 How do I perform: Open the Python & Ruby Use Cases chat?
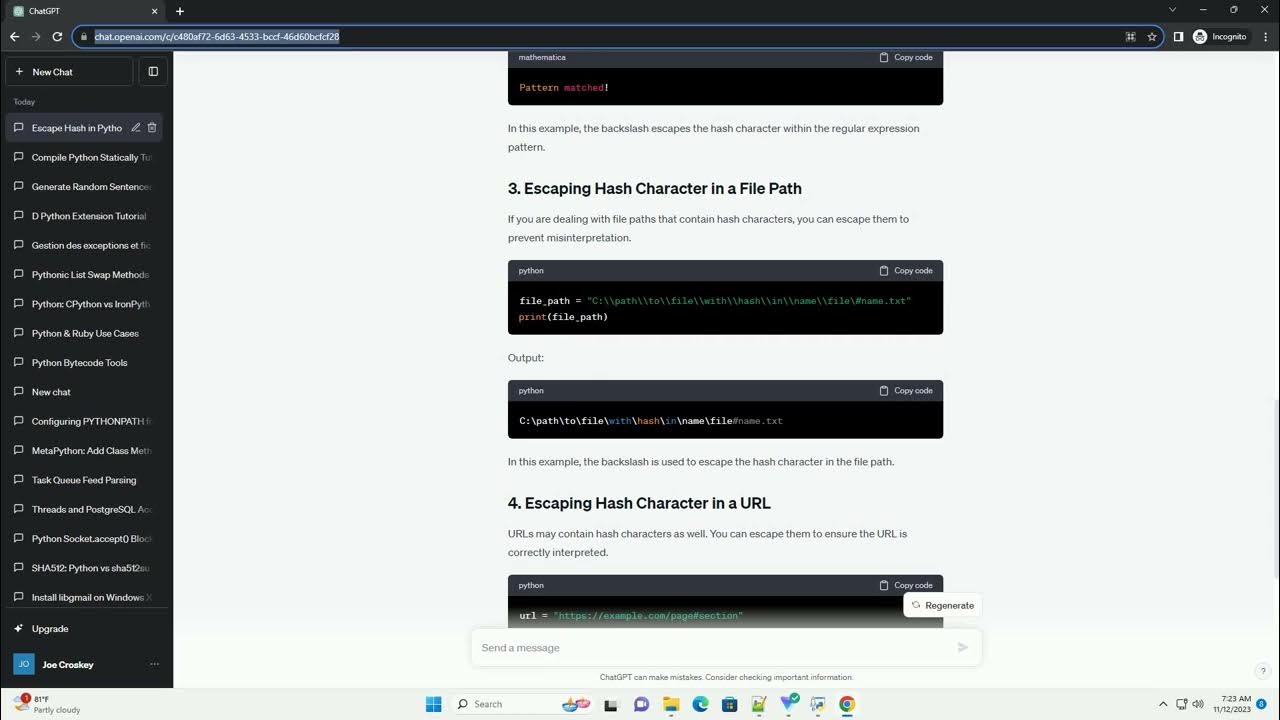pos(86,333)
